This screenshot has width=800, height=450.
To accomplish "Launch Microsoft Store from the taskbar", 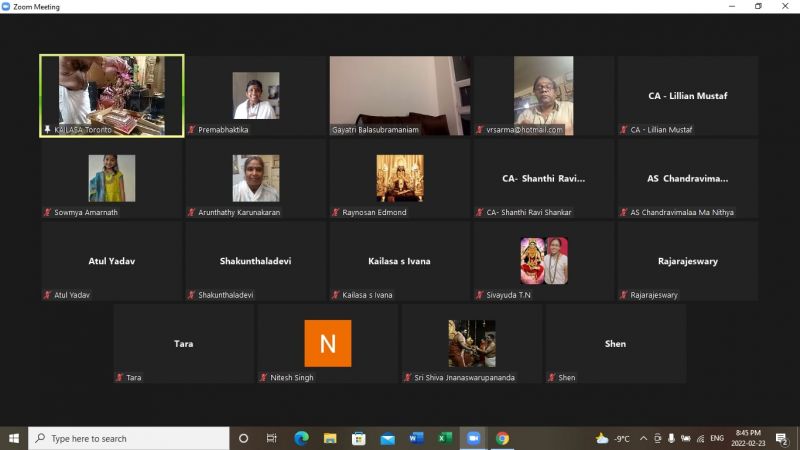I will pyautogui.click(x=359, y=438).
